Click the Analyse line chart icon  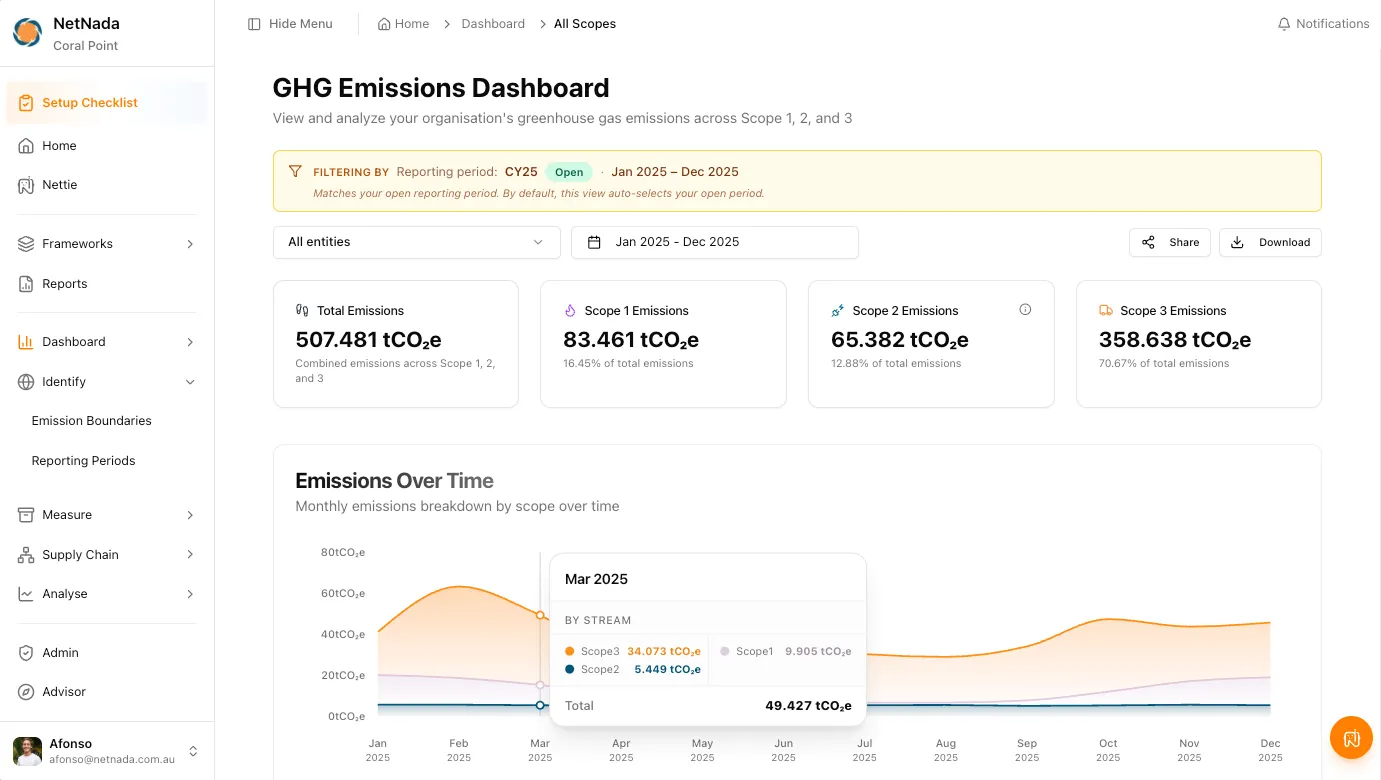click(x=26, y=594)
